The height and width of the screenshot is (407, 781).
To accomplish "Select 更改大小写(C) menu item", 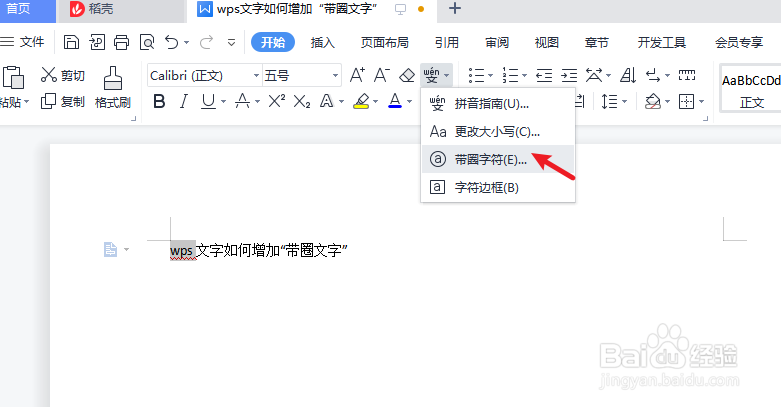I will [498, 132].
